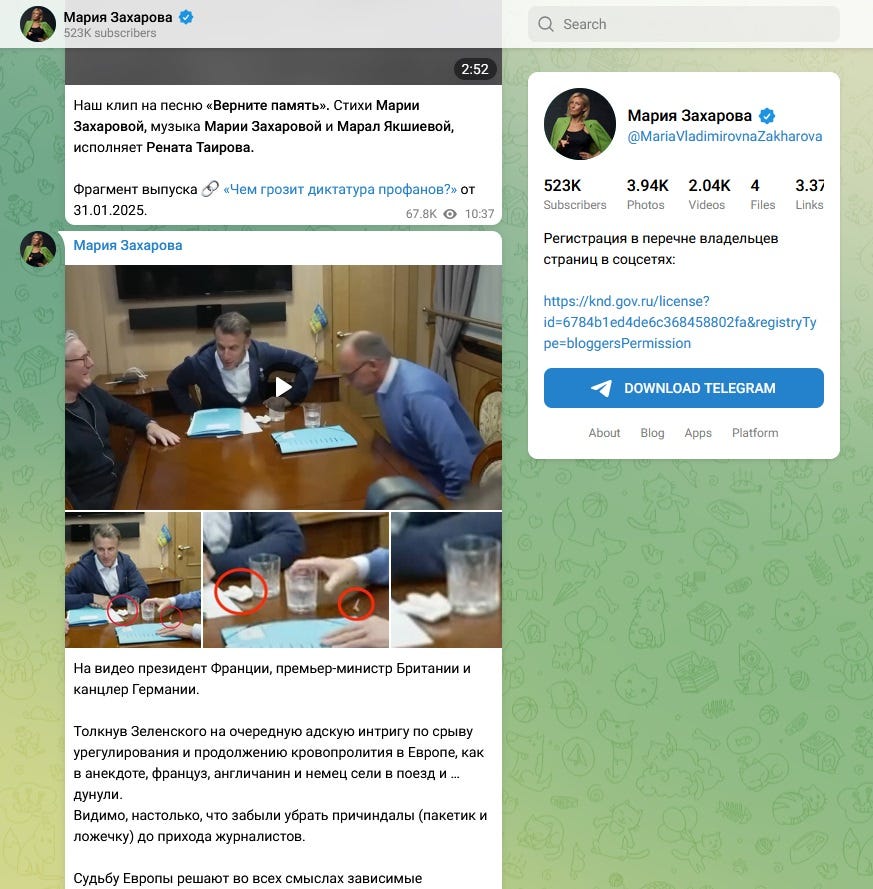Click the link chain emoji in post
Image resolution: width=873 pixels, height=889 pixels.
tap(210, 189)
